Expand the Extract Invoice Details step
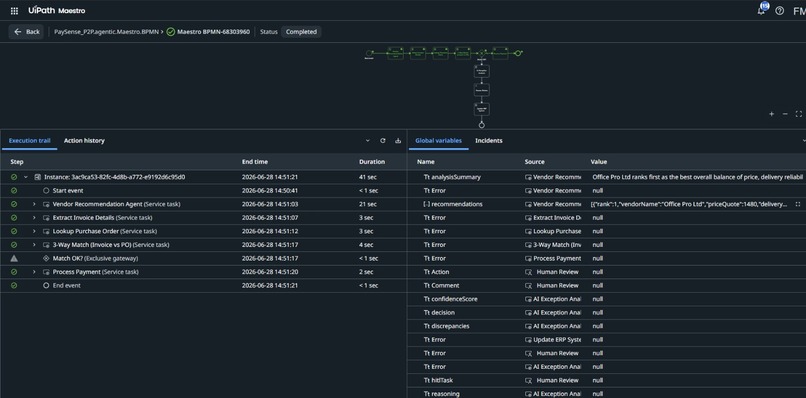 click(x=34, y=218)
